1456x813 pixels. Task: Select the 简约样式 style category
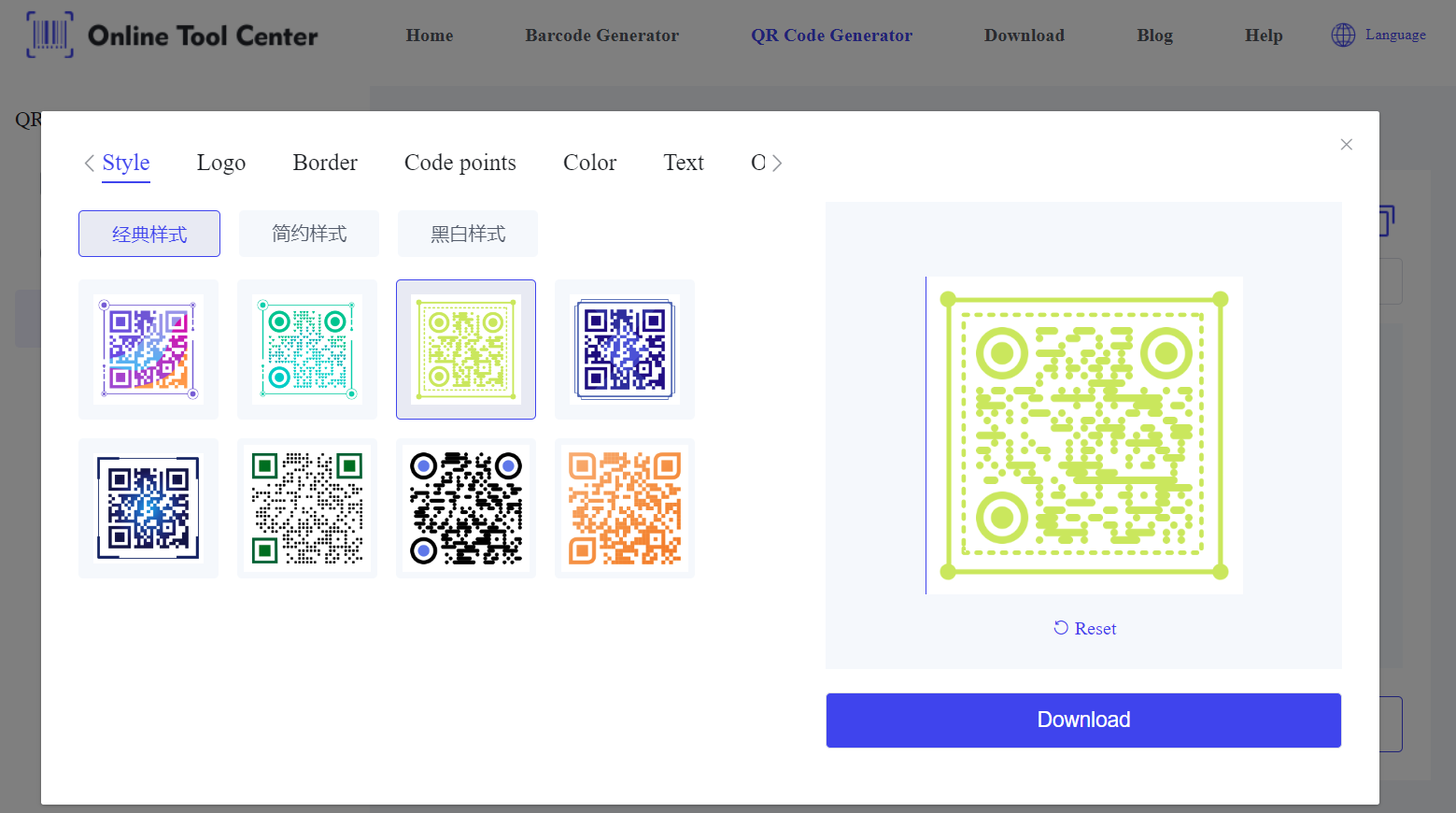tap(309, 234)
